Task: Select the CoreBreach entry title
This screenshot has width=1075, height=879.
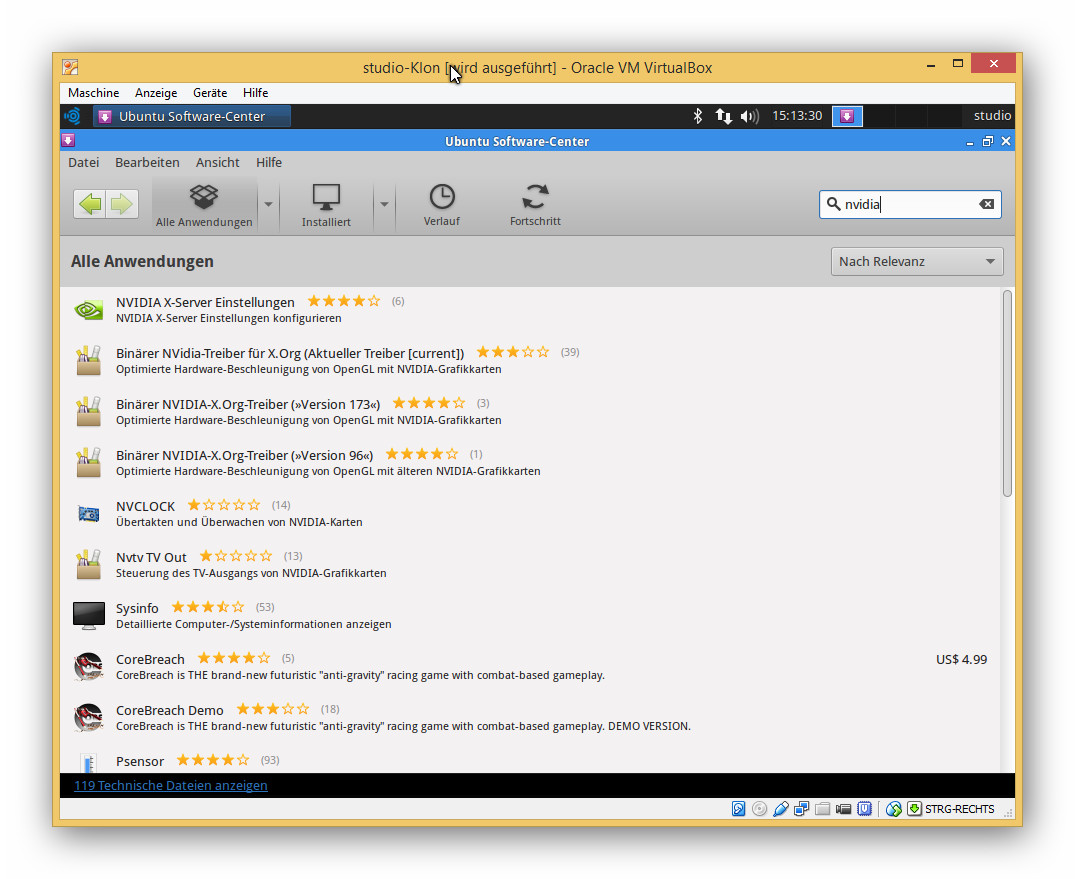Action: coord(150,660)
